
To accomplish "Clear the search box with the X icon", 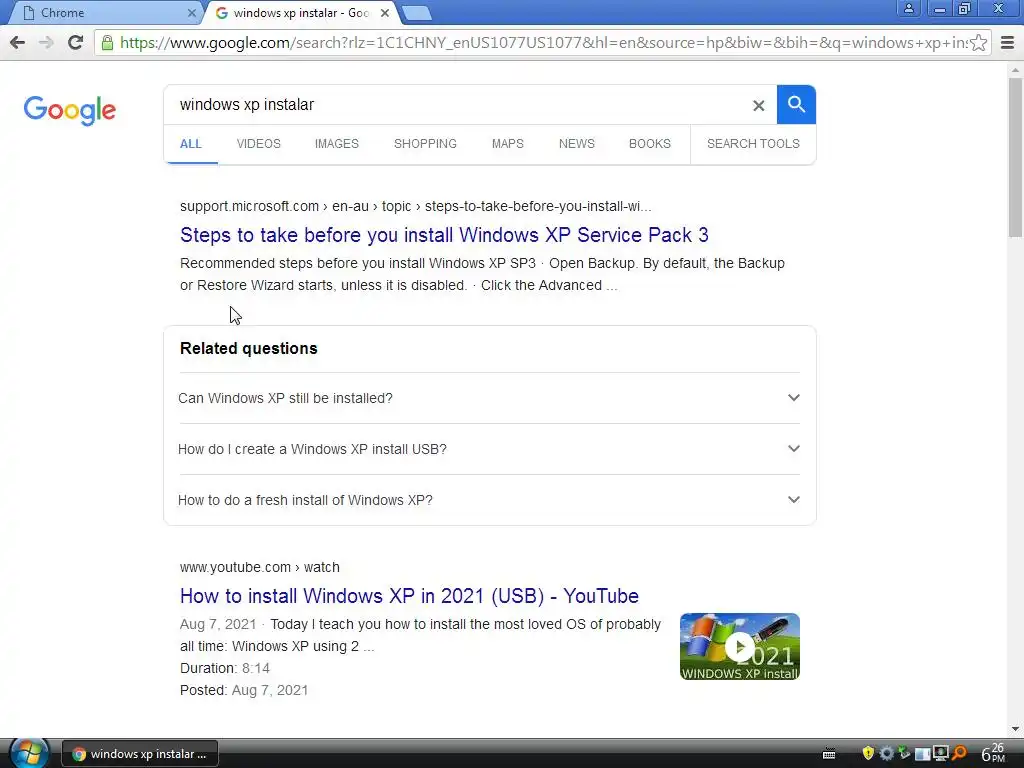I will (x=758, y=105).
